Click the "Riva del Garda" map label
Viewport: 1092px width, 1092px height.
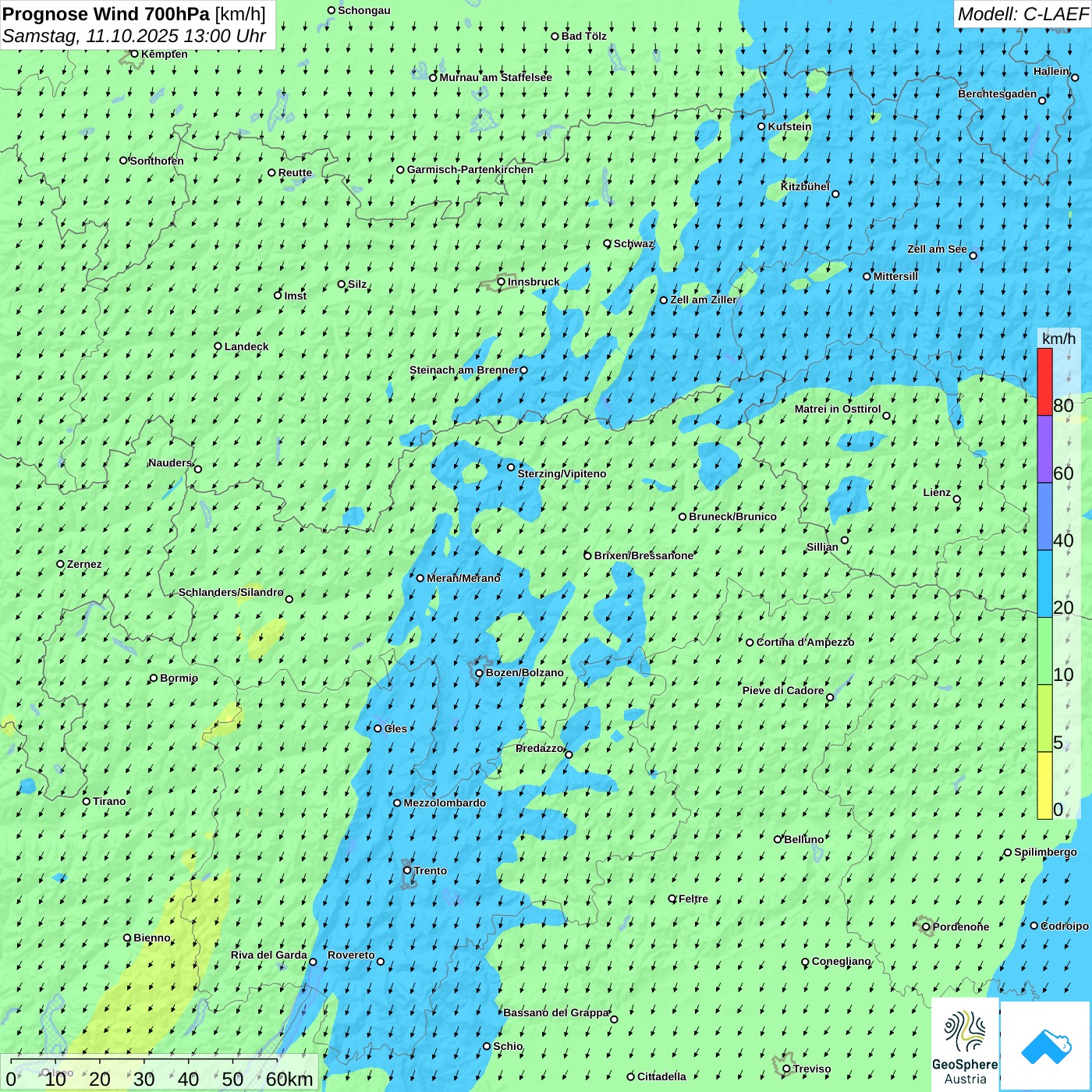click(269, 955)
